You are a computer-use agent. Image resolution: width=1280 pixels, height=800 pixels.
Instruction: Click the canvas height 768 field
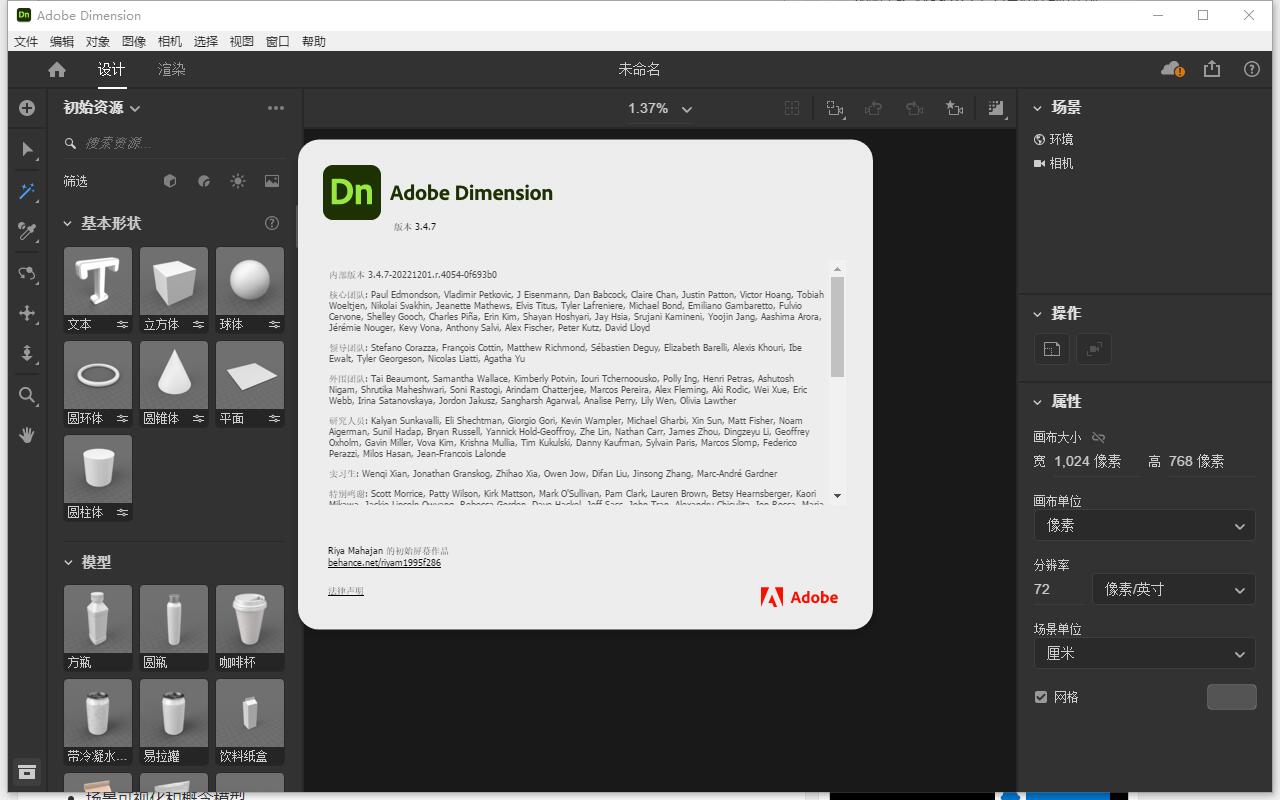tap(1210, 461)
